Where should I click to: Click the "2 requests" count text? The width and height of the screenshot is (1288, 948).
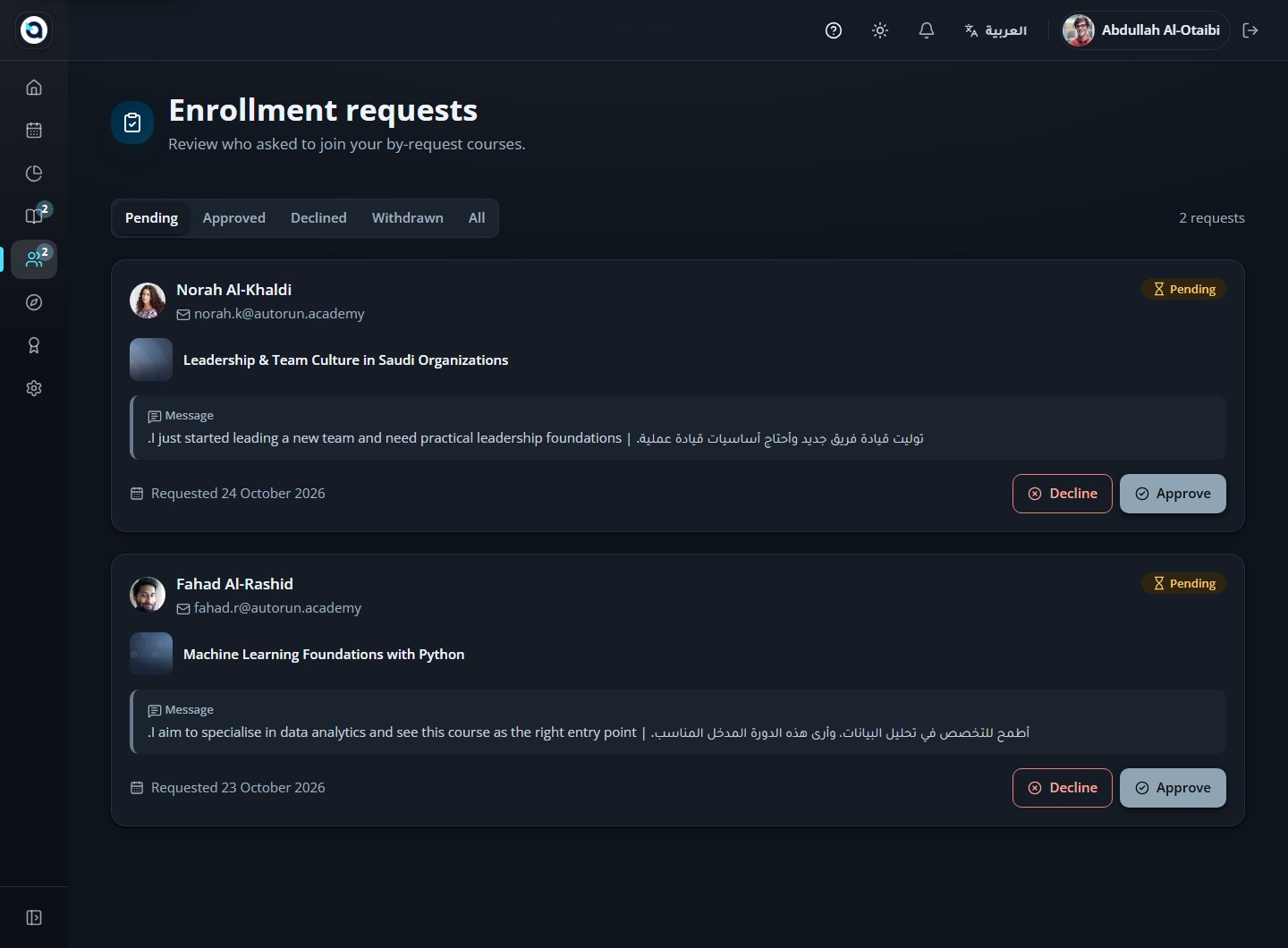click(x=1211, y=218)
